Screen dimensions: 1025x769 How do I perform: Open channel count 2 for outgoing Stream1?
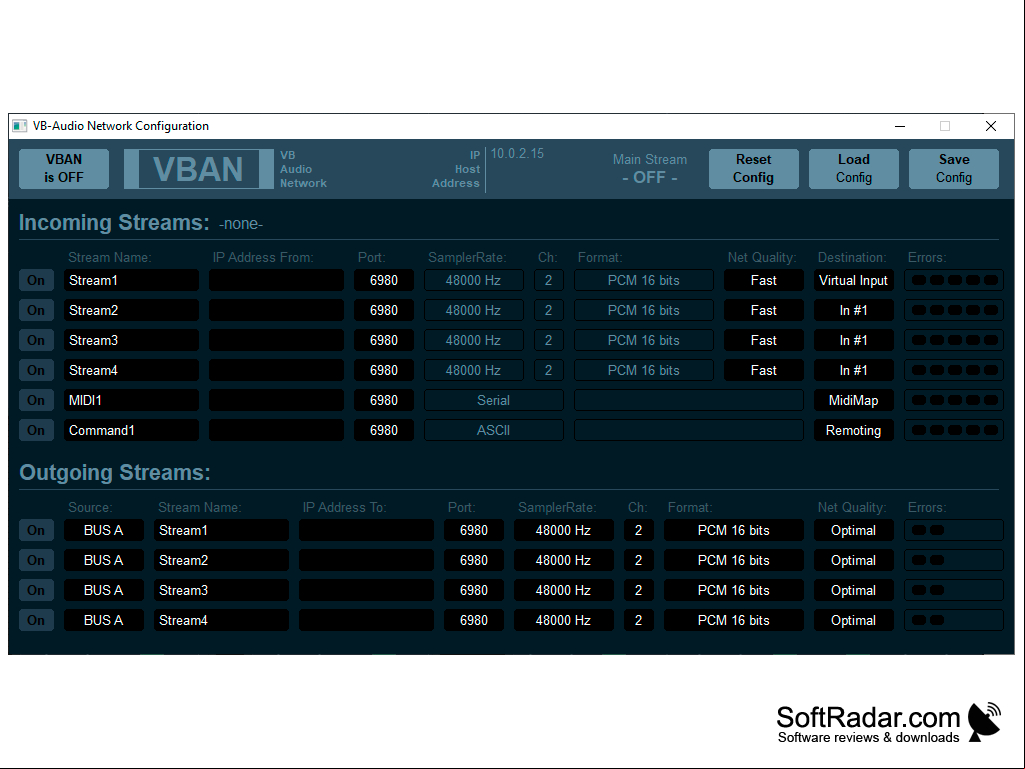click(639, 530)
